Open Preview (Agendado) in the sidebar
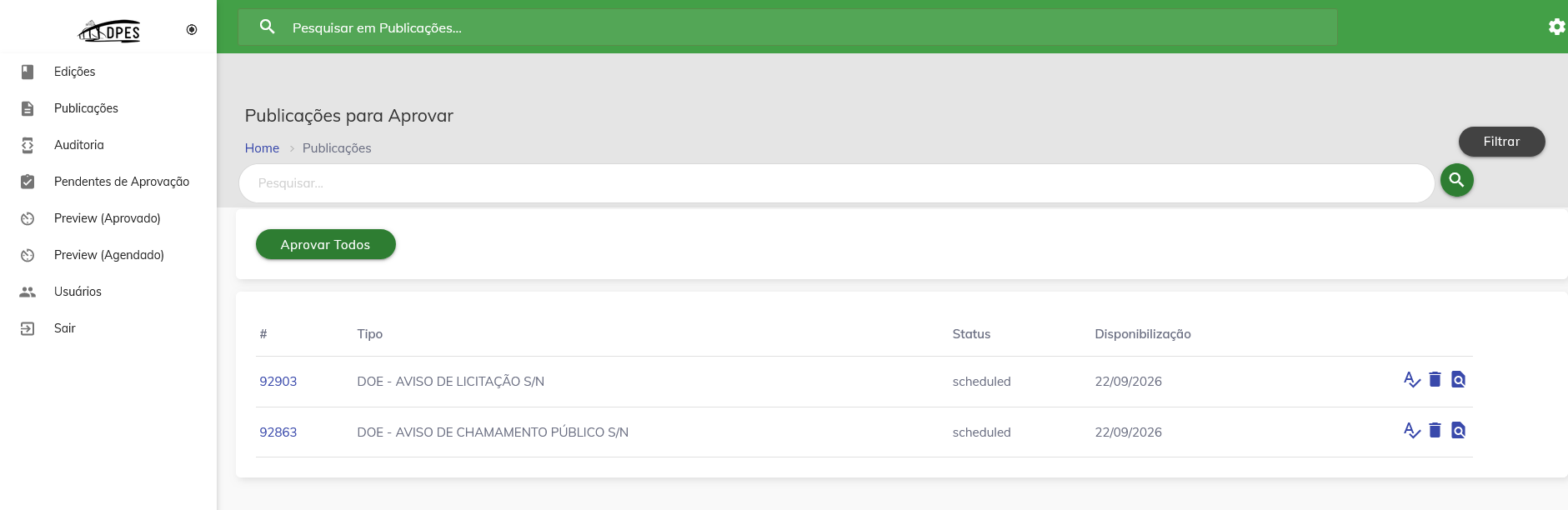The width and height of the screenshot is (1568, 510). pyautogui.click(x=108, y=255)
